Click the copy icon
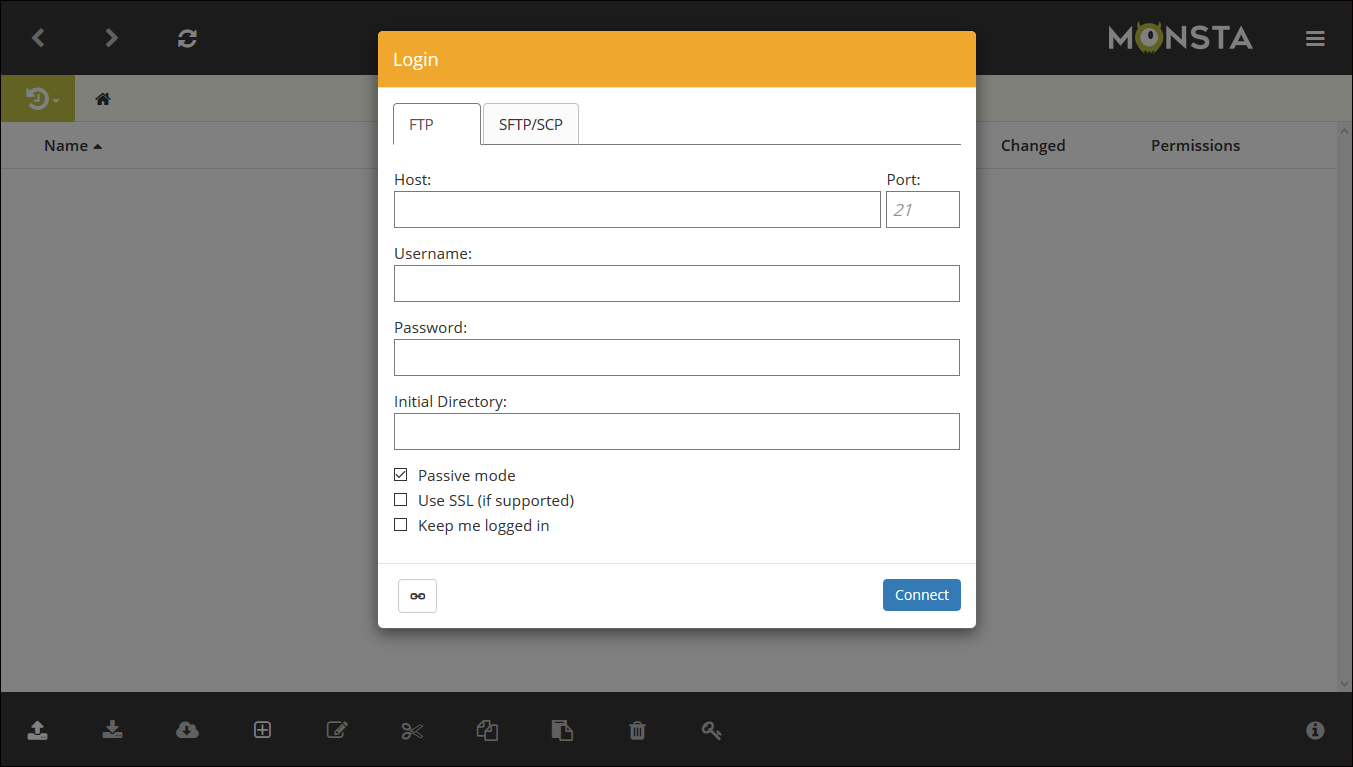 [487, 730]
